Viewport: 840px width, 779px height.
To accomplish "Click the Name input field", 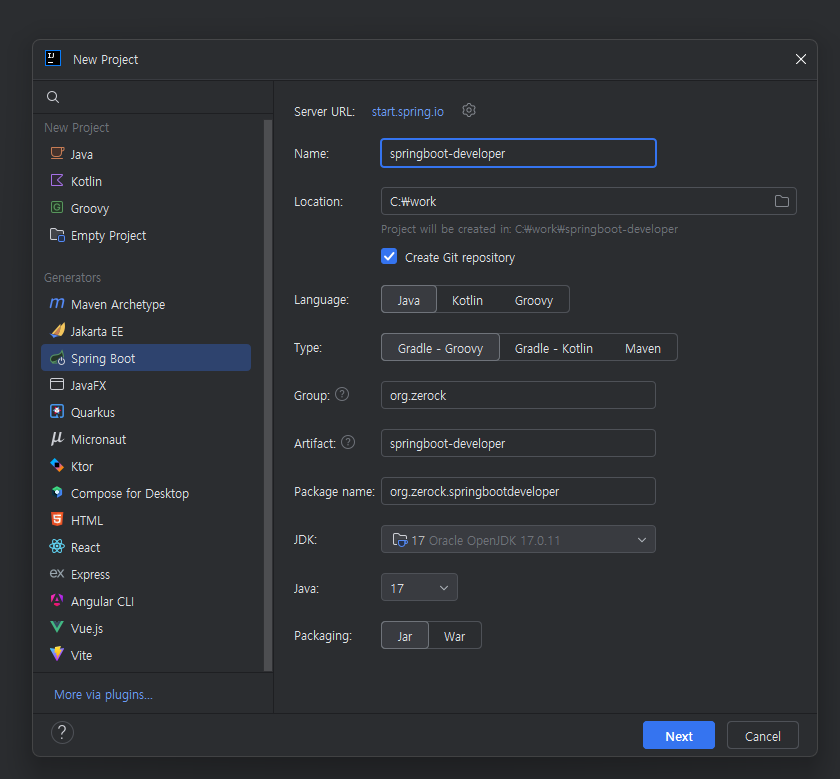I will pos(518,153).
